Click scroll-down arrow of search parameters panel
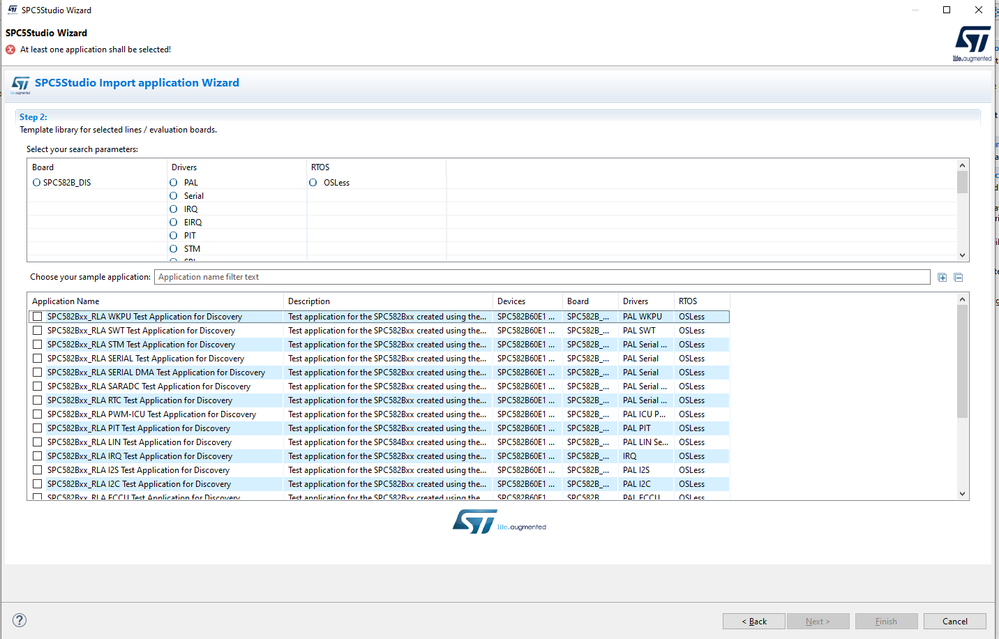999x639 pixels. pos(962,255)
